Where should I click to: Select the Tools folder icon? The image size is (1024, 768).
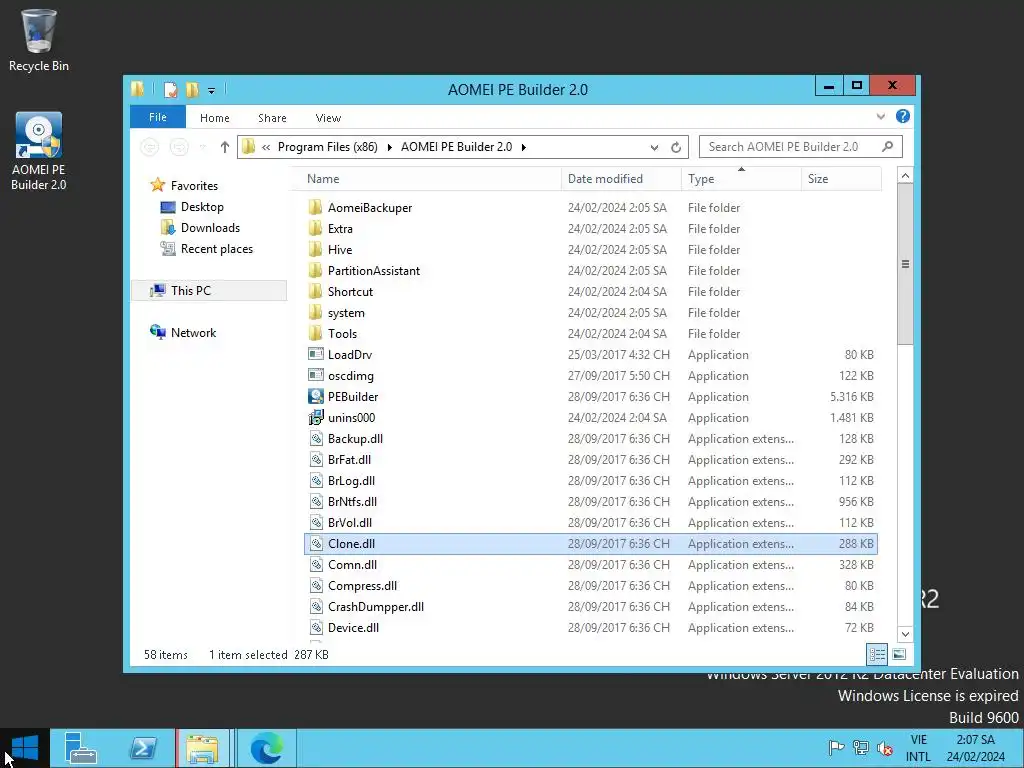pyautogui.click(x=315, y=334)
